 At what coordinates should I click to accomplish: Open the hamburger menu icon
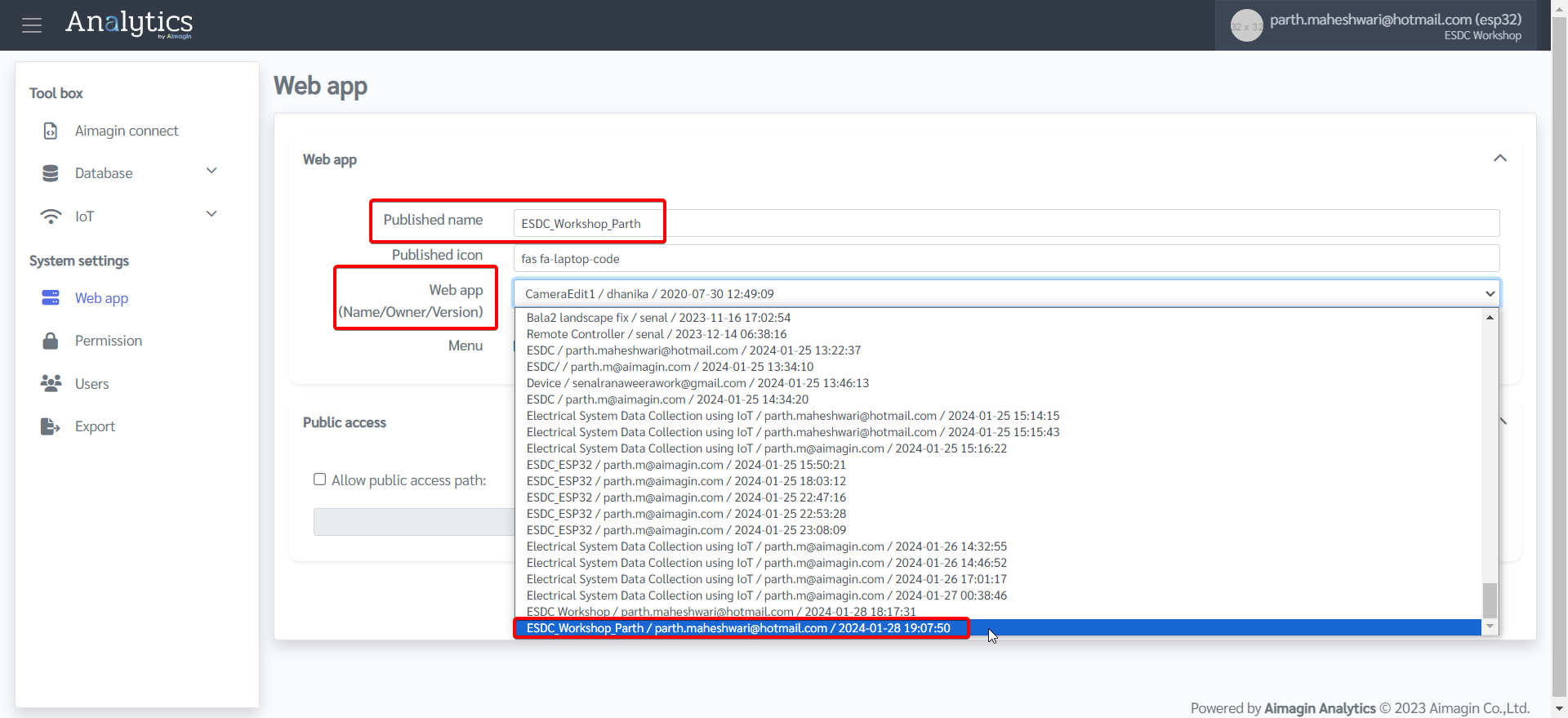click(32, 25)
